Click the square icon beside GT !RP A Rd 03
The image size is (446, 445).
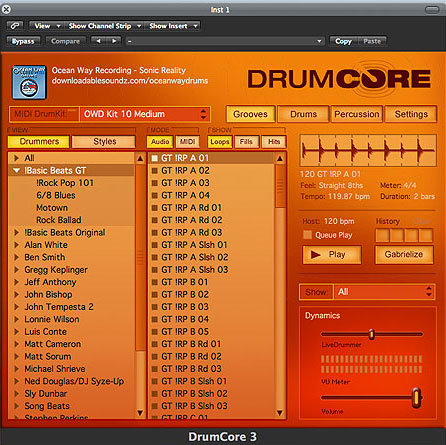coord(154,232)
